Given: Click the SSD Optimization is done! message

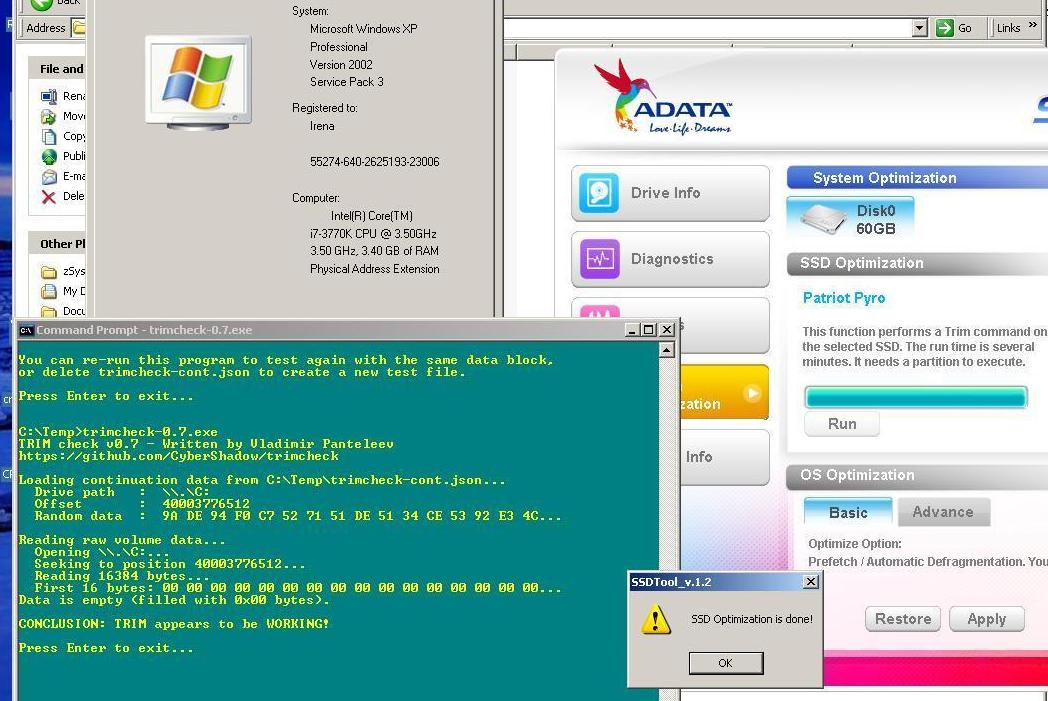Looking at the screenshot, I should click(x=752, y=619).
